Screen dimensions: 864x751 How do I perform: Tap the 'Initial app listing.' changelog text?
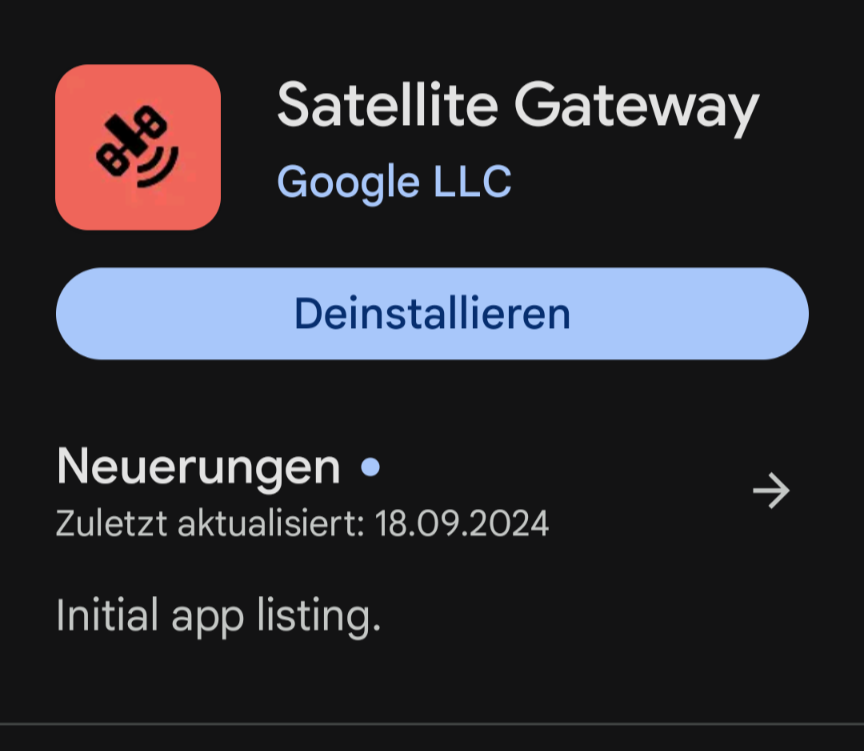point(218,615)
